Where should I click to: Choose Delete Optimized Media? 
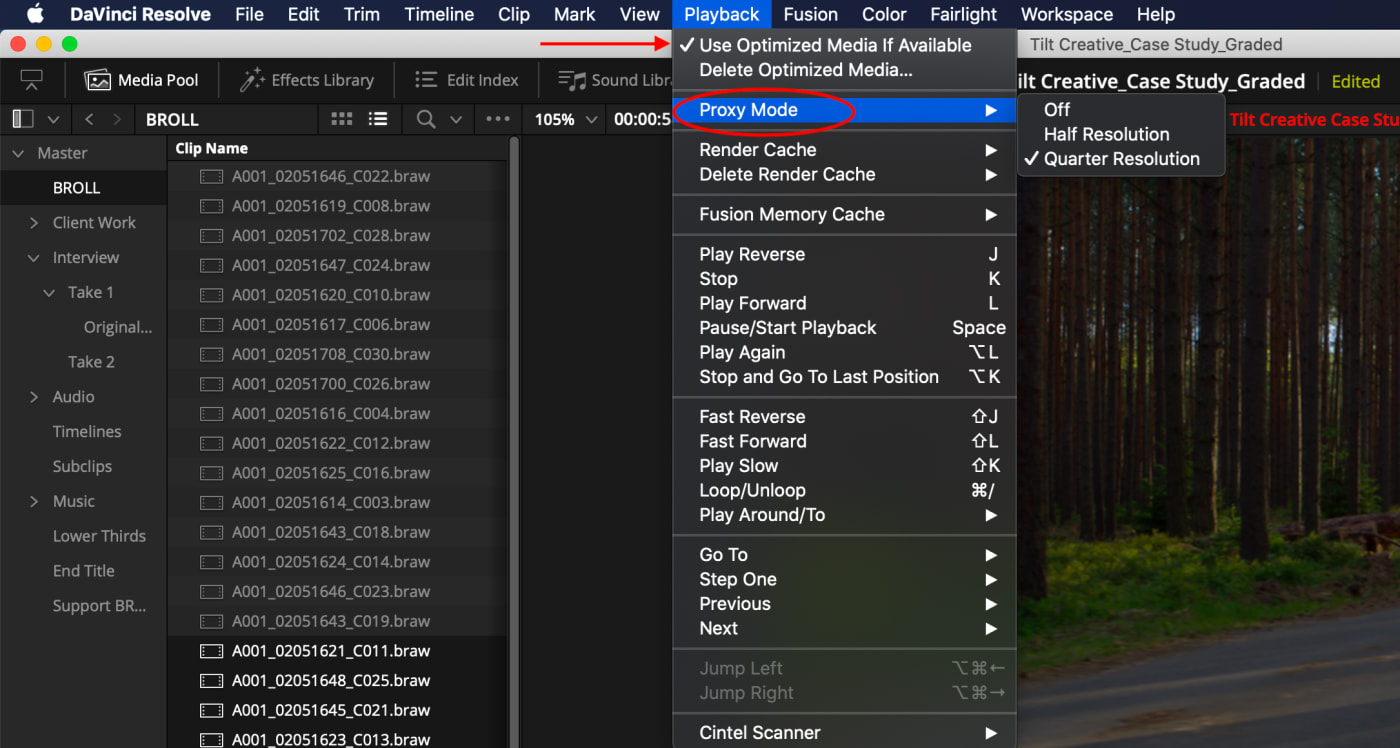pos(844,70)
